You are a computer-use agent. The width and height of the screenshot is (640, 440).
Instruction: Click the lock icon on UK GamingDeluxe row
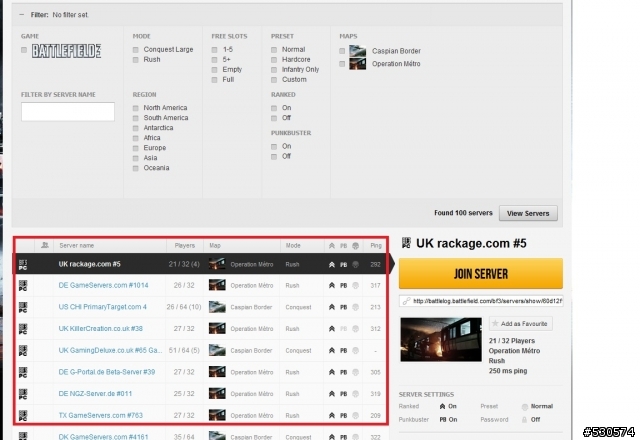(356, 351)
